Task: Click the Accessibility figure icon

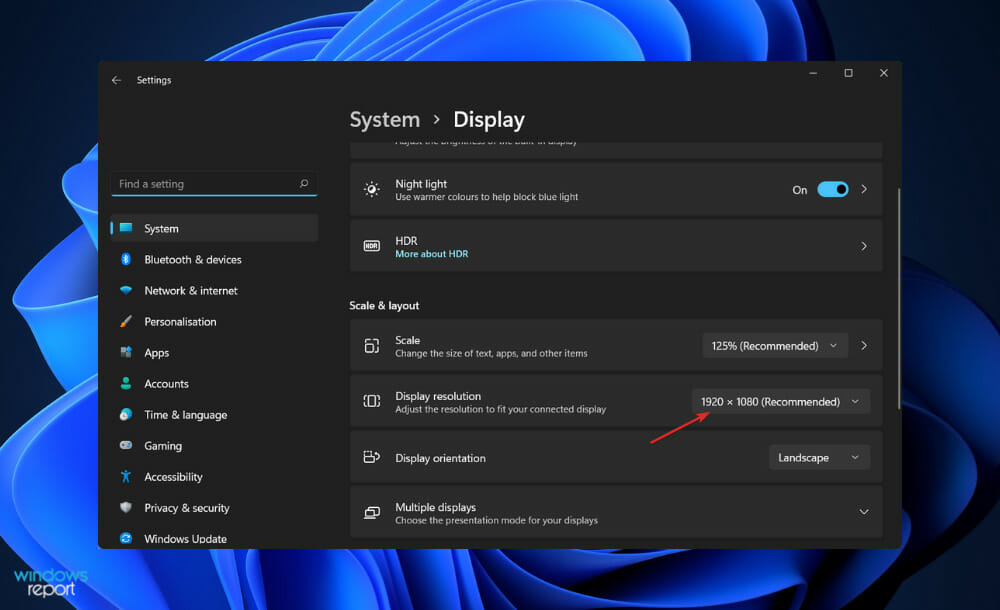Action: (126, 477)
